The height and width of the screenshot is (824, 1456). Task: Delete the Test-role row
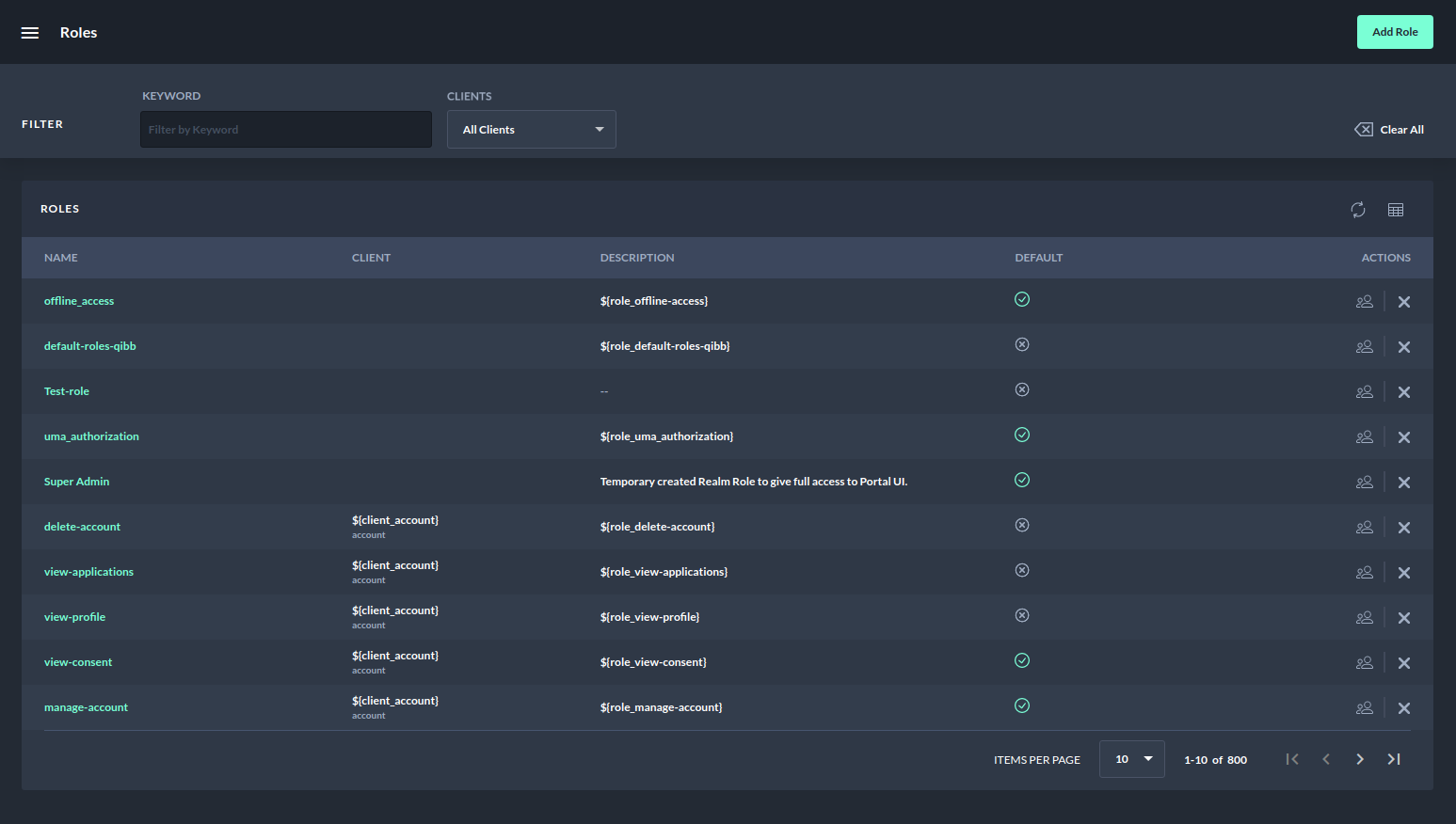[1403, 392]
